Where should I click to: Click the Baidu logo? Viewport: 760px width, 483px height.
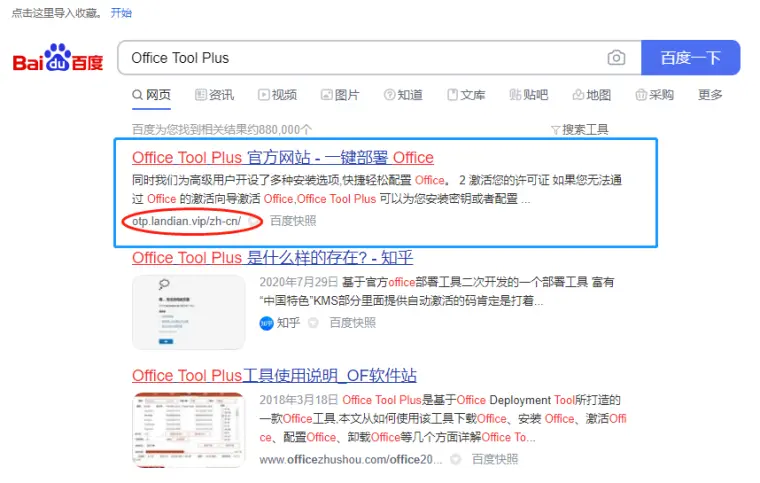58,58
